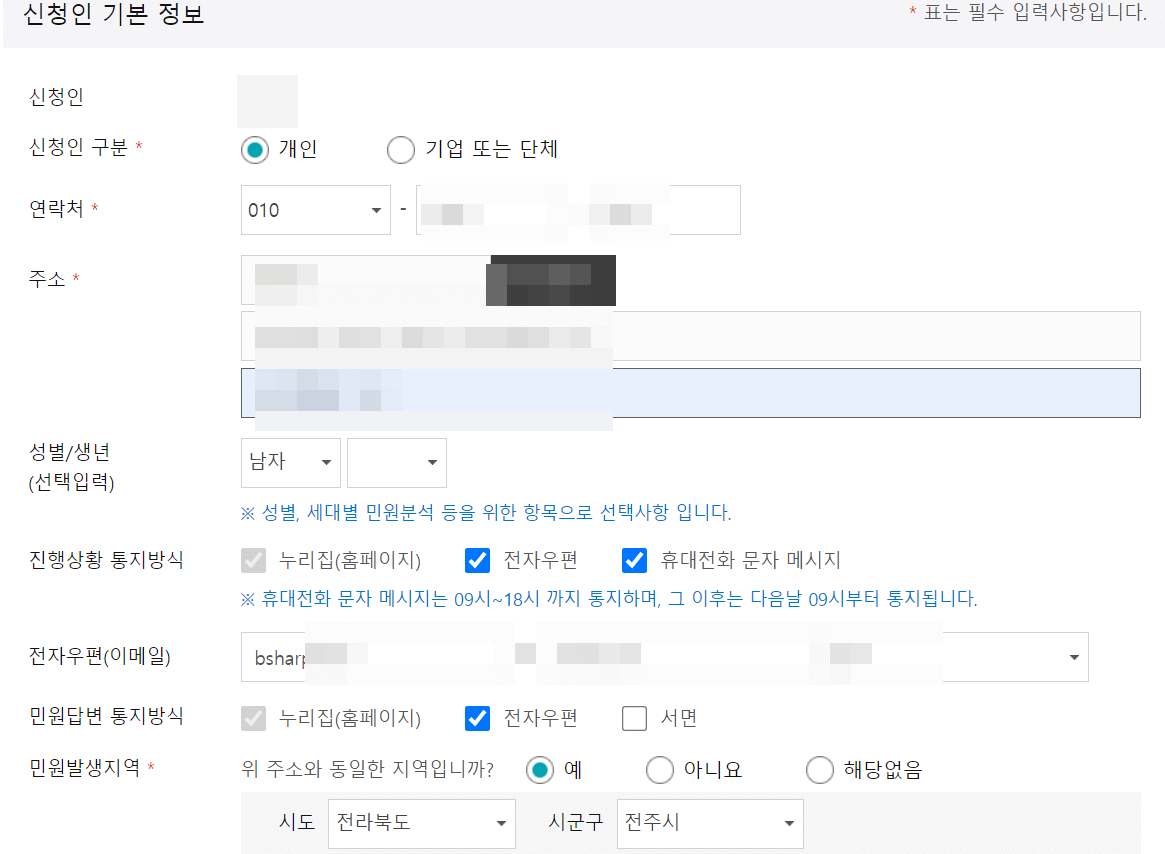Toggle 전자우편 under 민원답변 통지방식
This screenshot has height=854, width=1165.
point(477,718)
